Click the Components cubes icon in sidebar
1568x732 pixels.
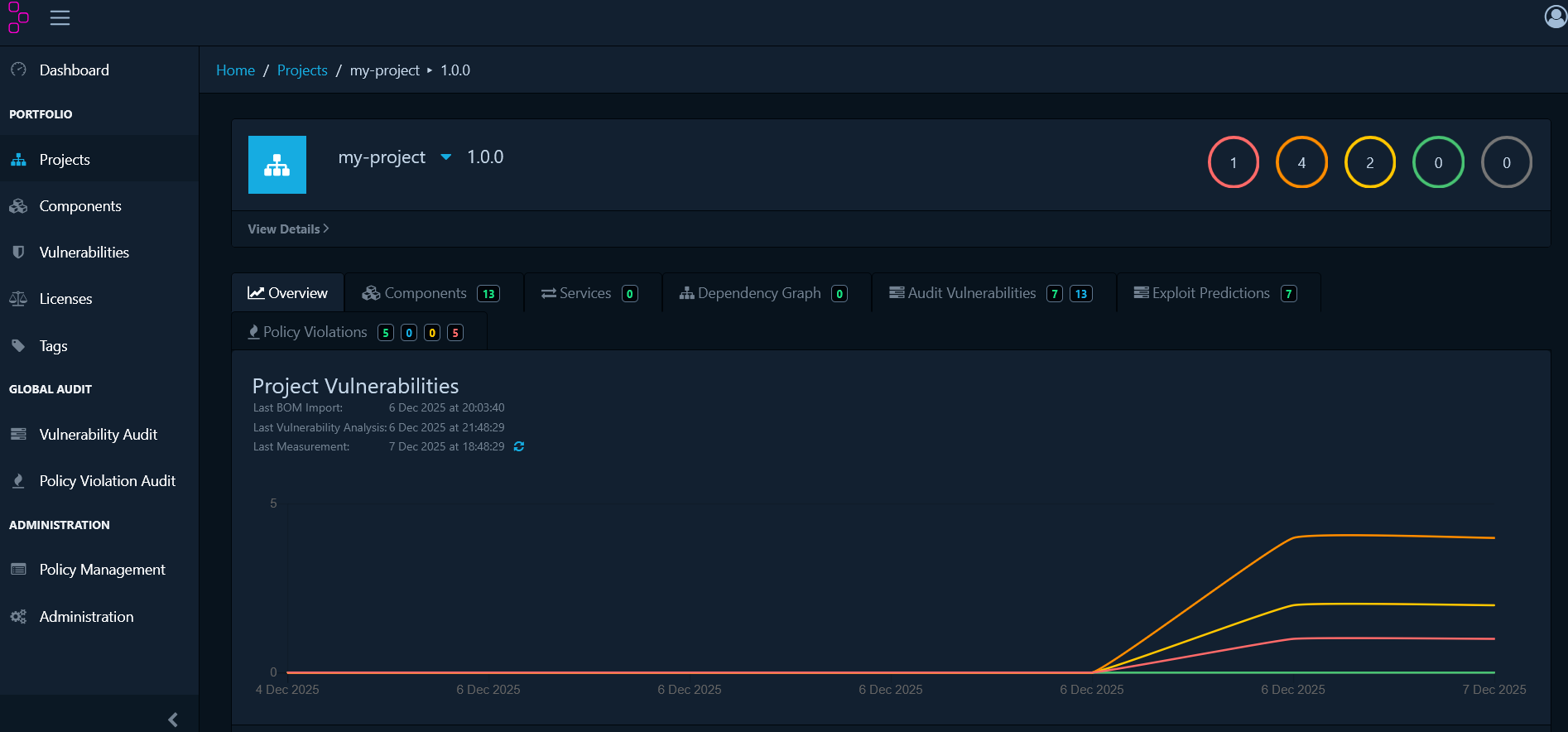point(18,206)
